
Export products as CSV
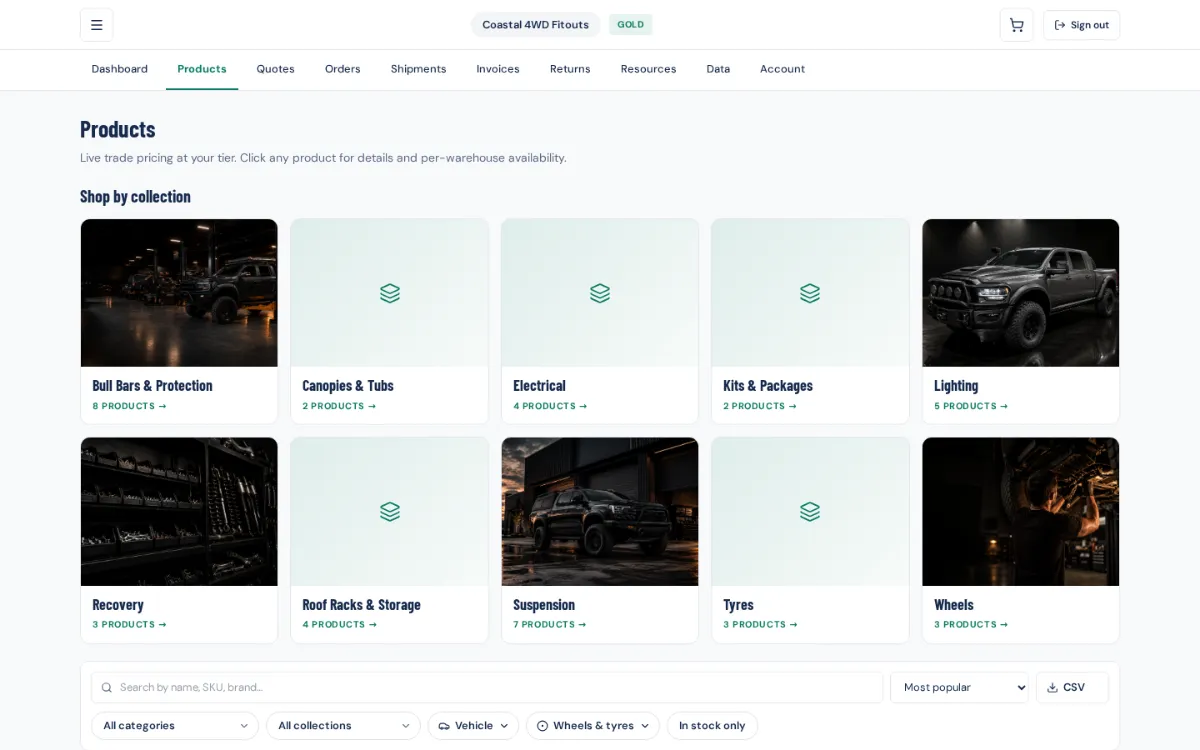1072,687
